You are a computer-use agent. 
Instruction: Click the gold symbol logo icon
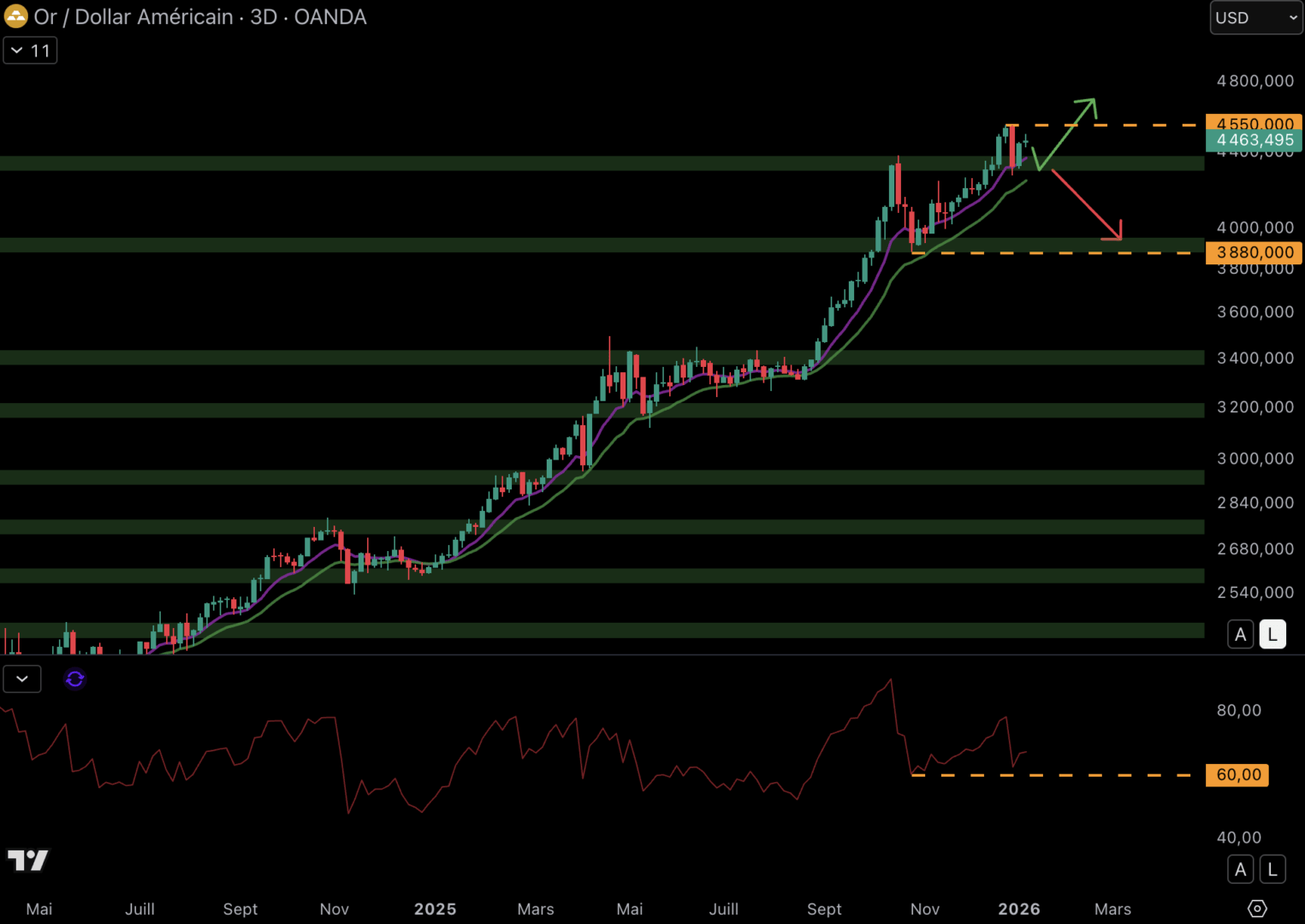pos(15,16)
